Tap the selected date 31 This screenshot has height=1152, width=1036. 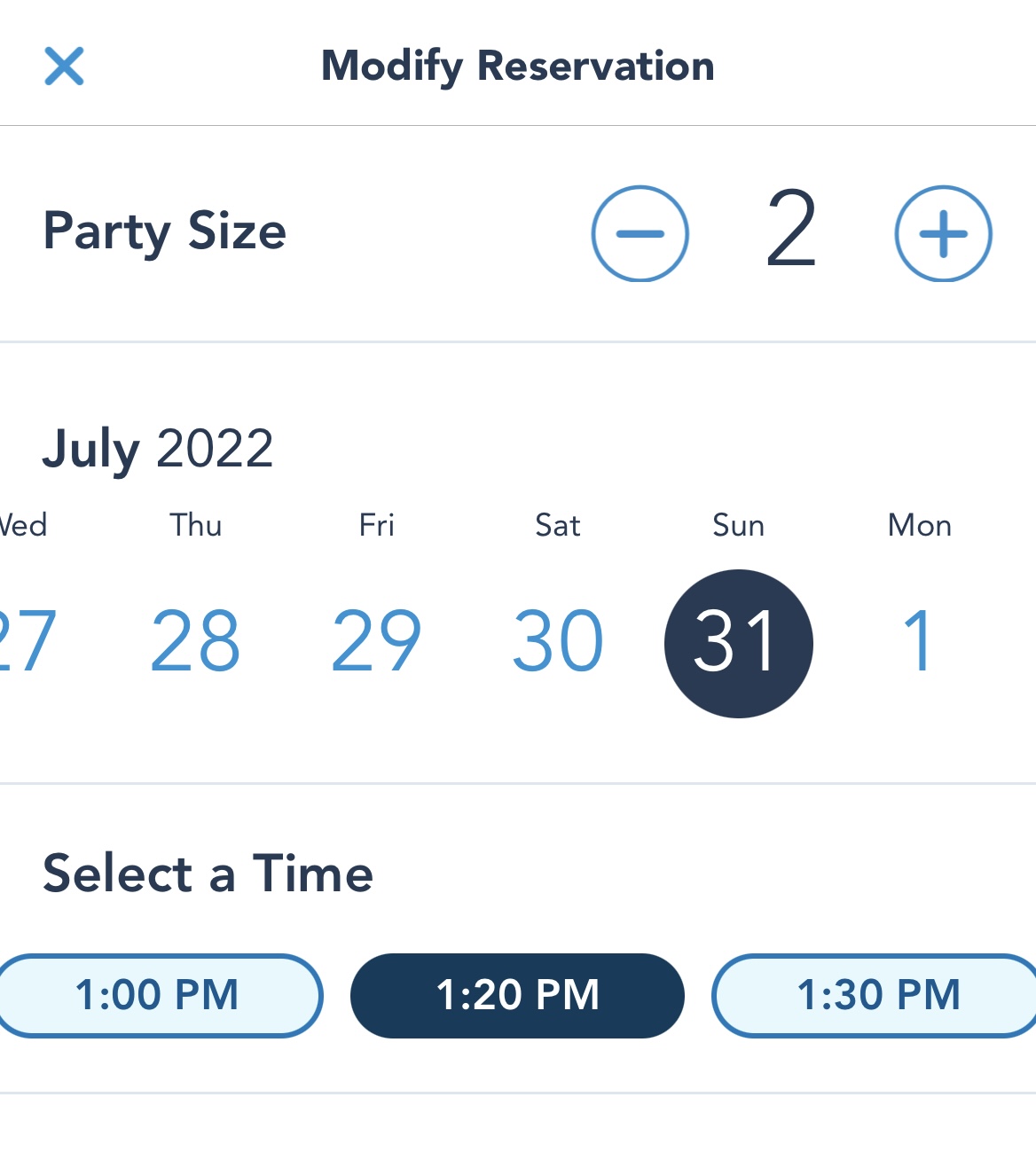(x=738, y=643)
